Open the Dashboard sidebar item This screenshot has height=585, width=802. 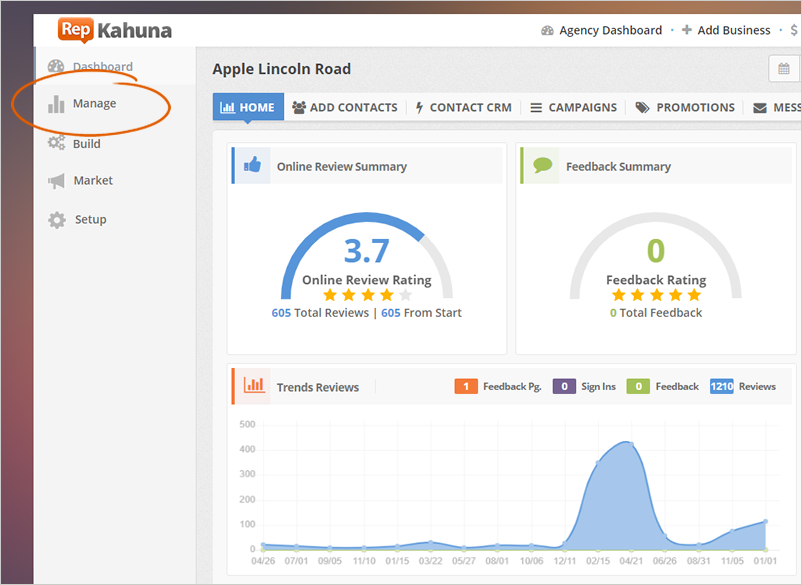coord(101,67)
